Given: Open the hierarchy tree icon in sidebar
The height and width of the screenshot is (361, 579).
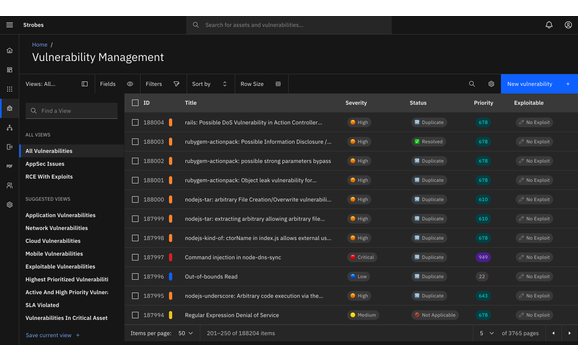Looking at the screenshot, I should [x=10, y=128].
